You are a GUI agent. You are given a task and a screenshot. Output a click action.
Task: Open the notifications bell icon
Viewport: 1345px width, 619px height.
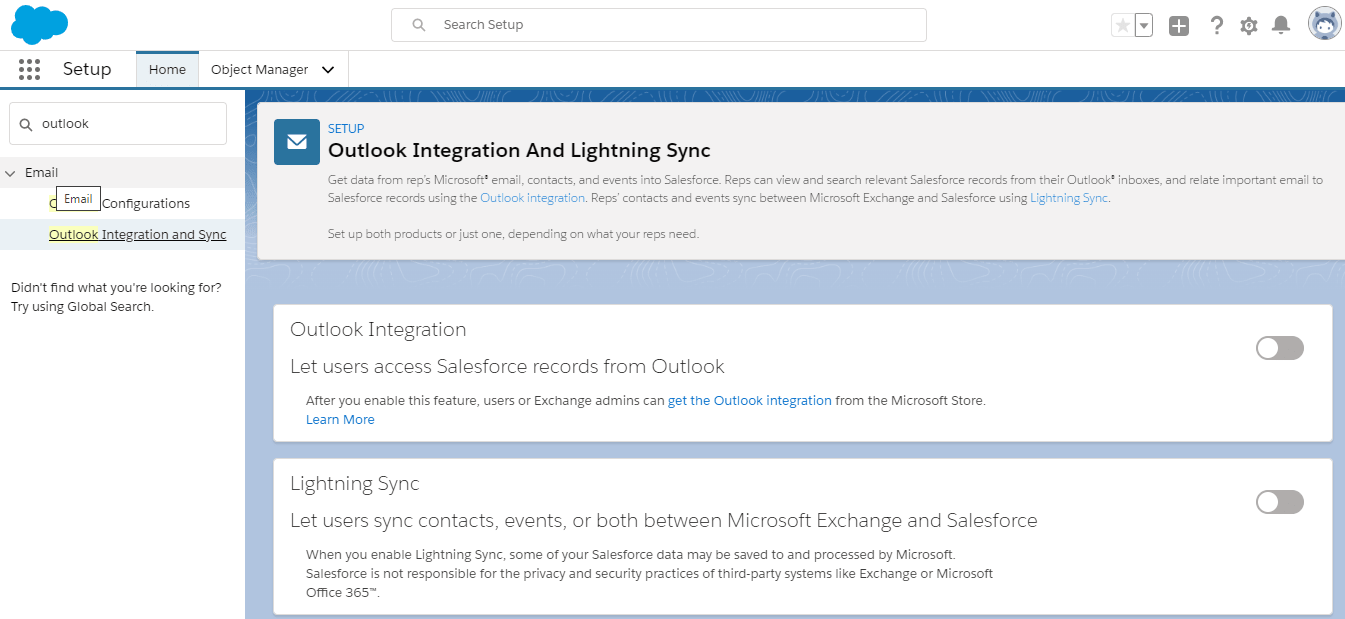click(1281, 25)
